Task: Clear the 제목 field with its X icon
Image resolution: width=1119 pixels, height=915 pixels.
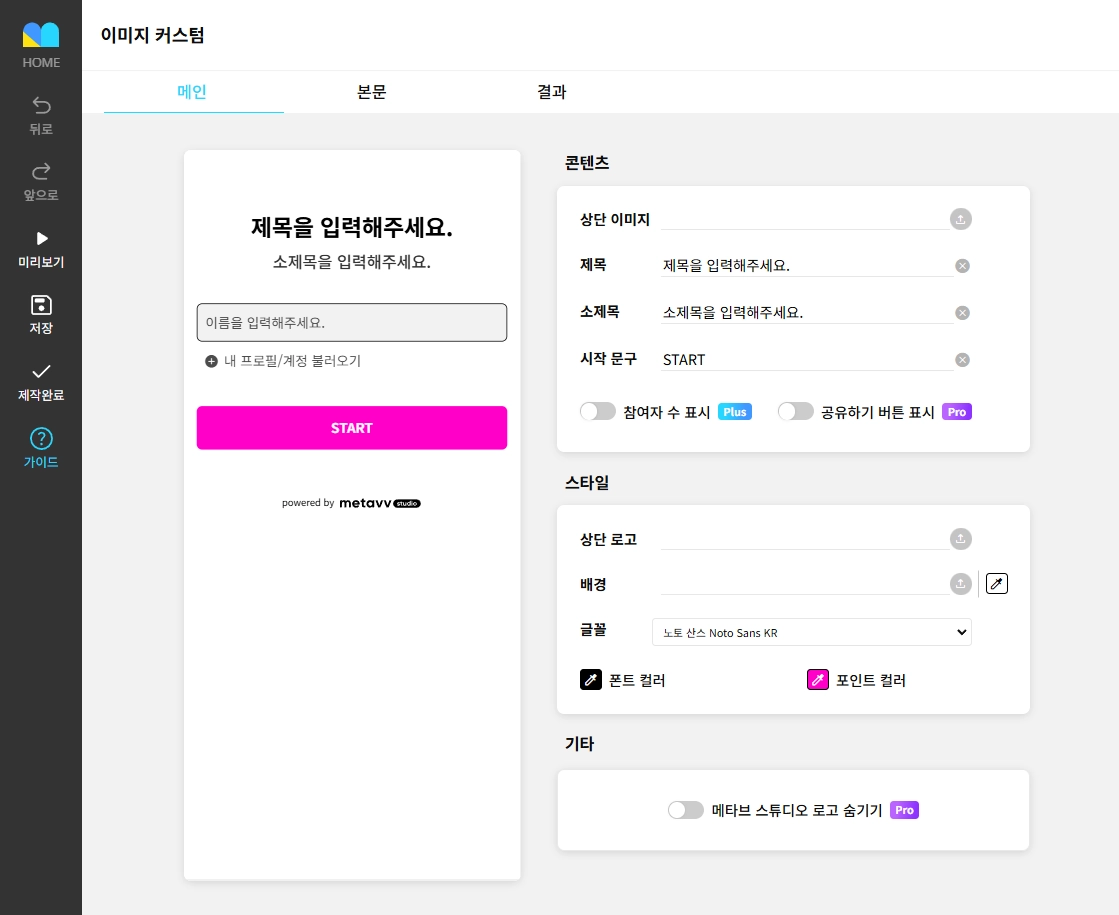Action: (963, 266)
